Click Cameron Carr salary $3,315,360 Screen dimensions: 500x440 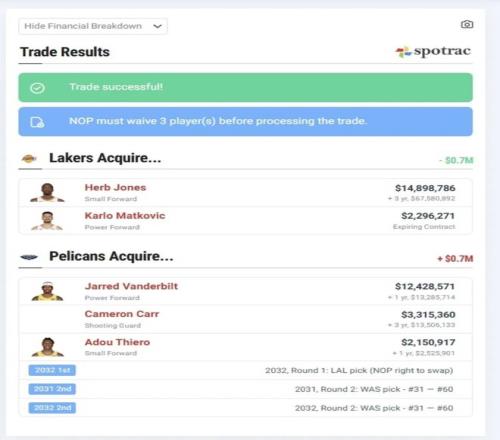[x=428, y=314]
